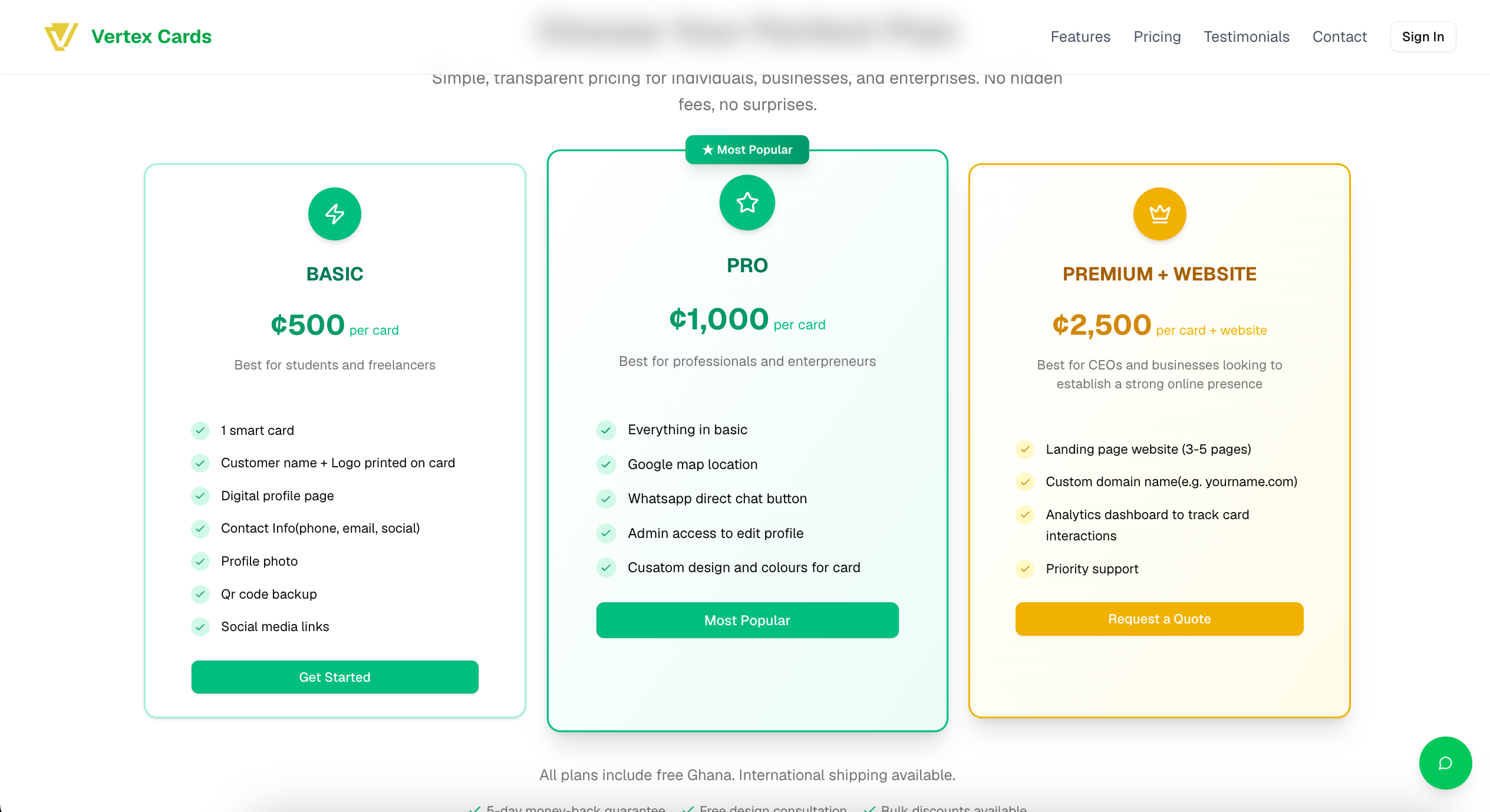The width and height of the screenshot is (1490, 812).
Task: Click the Request a Quote button
Action: (1159, 619)
